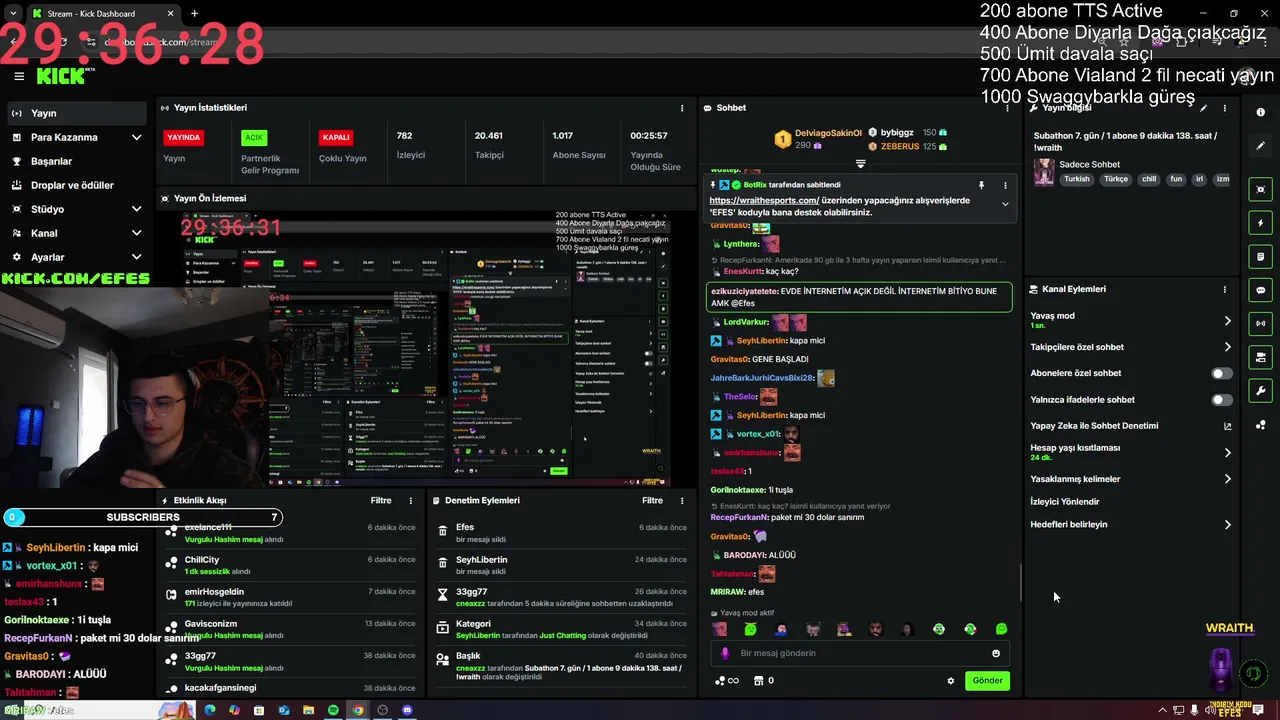Viewport: 1280px width, 720px height.
Task: Toggle the lightning bolt widget in the right toolbar
Action: [1261, 223]
